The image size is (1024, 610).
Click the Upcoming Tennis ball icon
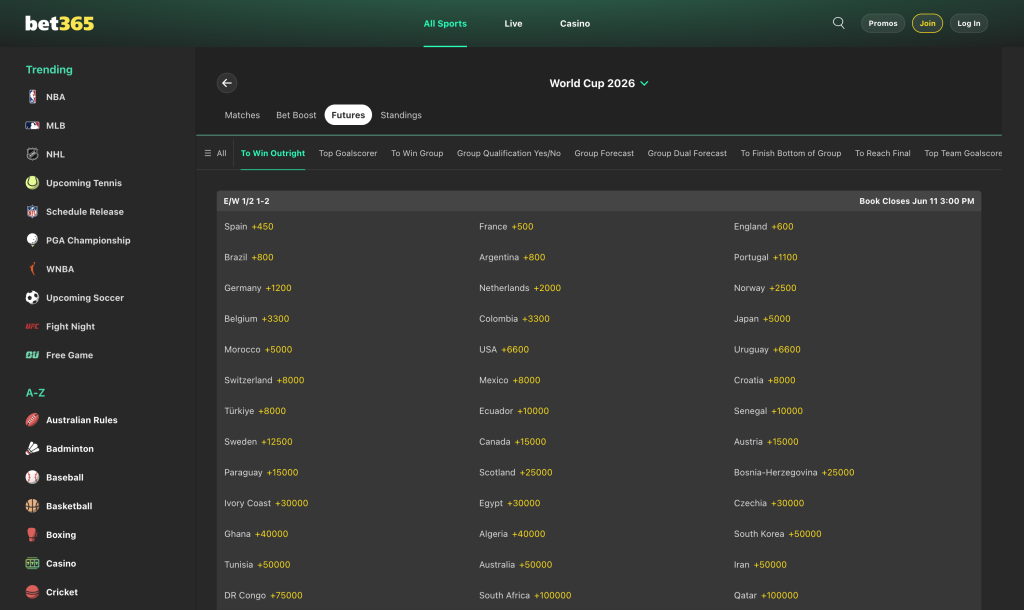[x=32, y=183]
